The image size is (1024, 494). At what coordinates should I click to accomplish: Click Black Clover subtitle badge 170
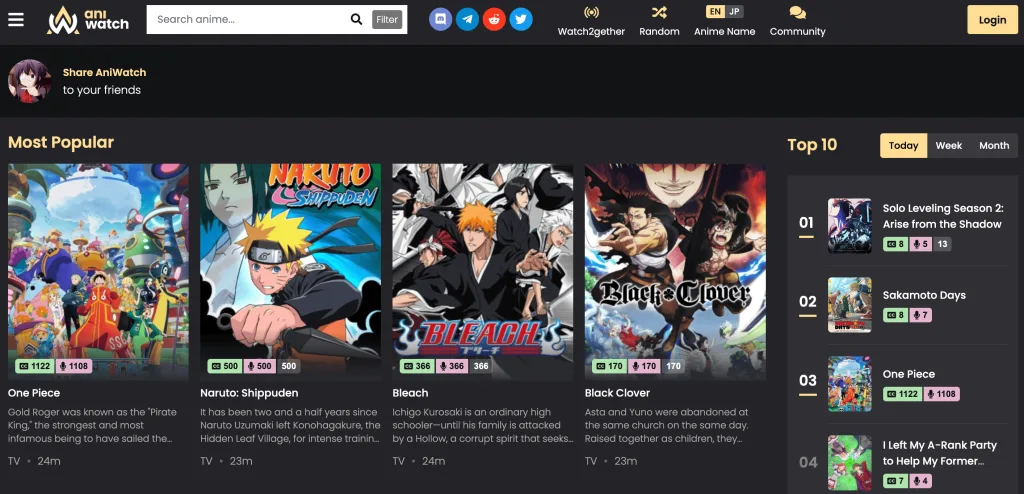point(610,366)
